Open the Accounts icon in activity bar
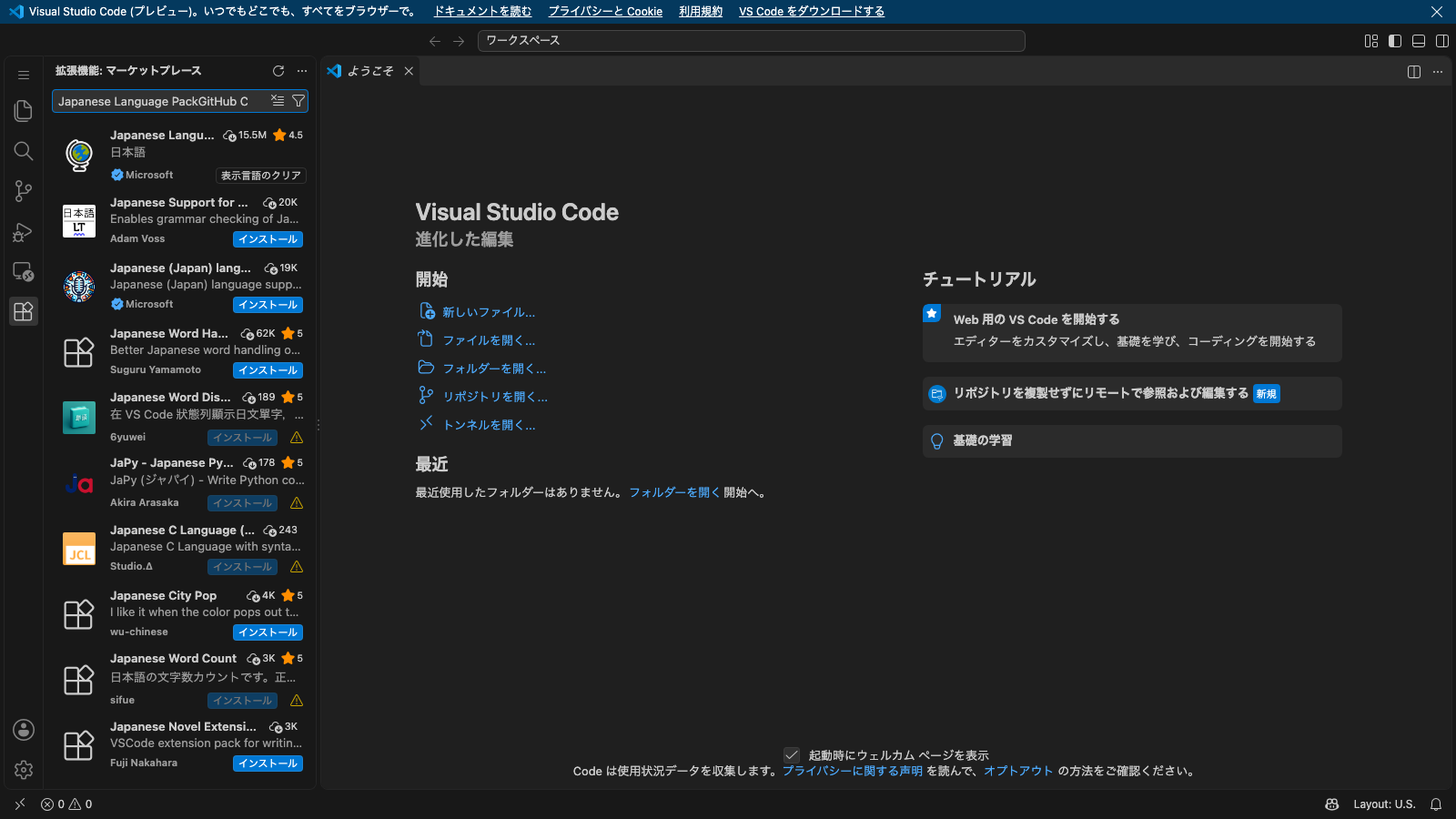The height and width of the screenshot is (819, 1456). [24, 730]
